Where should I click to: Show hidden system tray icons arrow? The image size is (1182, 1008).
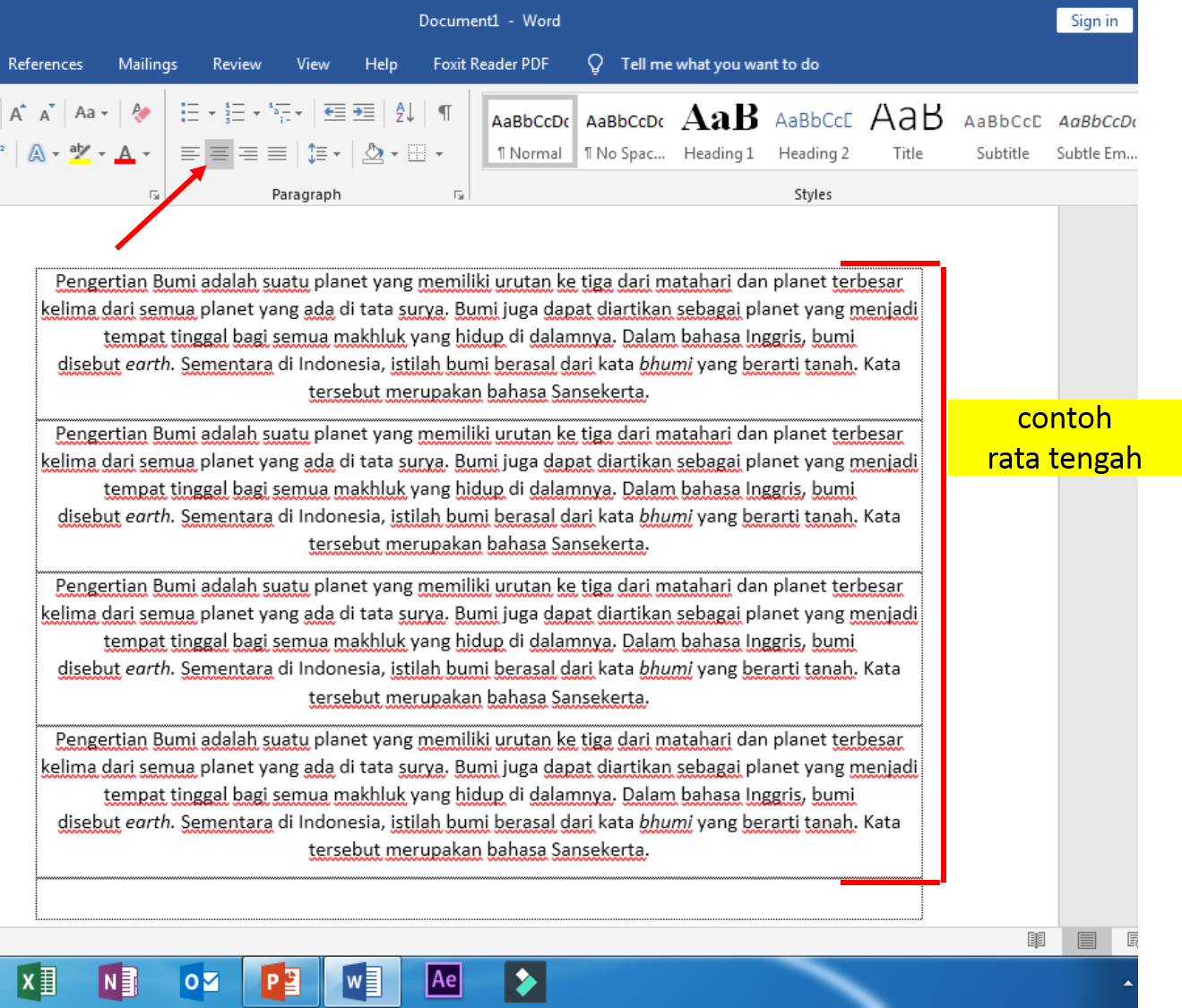click(x=1126, y=983)
